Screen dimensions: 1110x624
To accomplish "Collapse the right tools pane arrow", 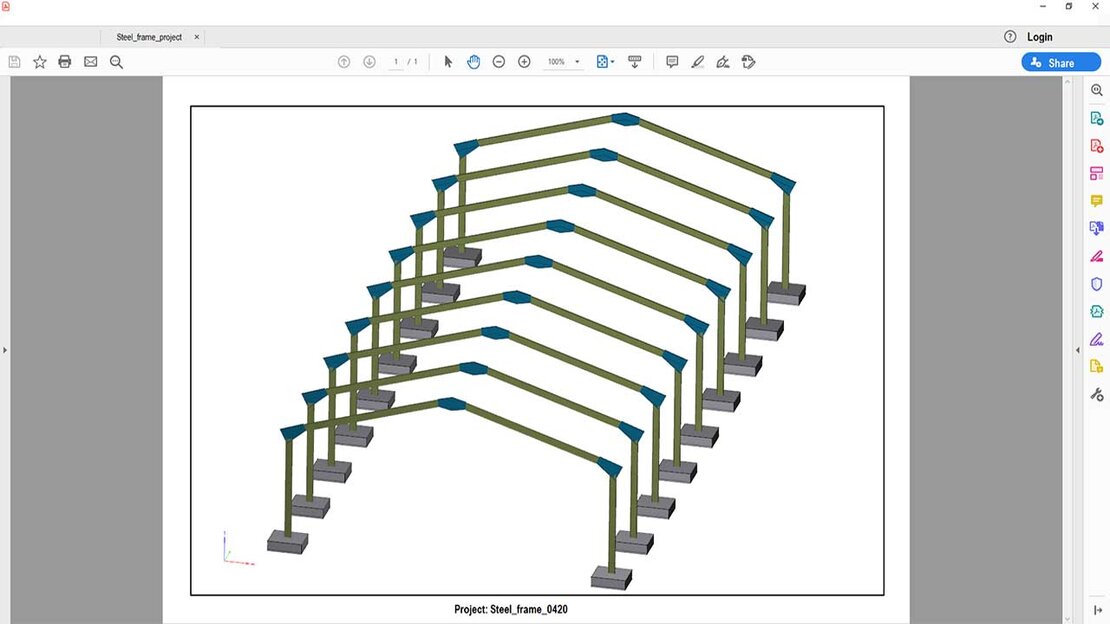I will point(1078,350).
